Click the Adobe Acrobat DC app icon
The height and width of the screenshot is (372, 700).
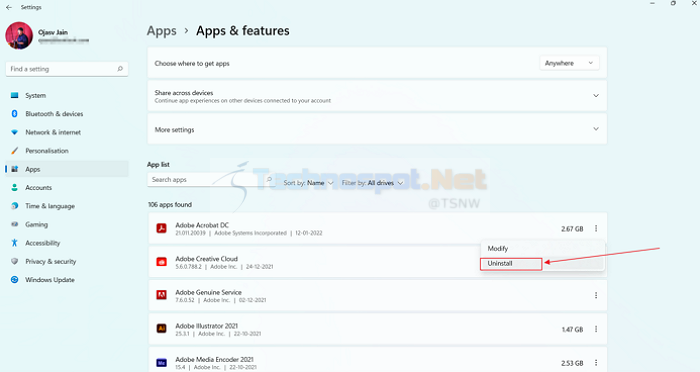click(161, 229)
